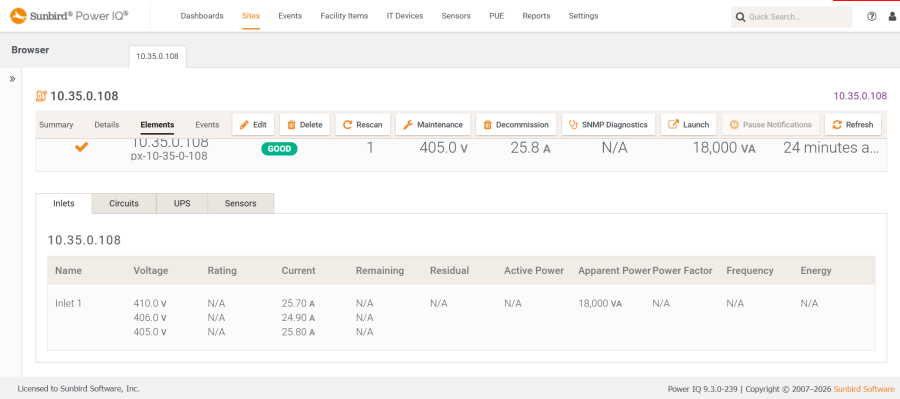Switch to the Sensors tab
Viewport: 900px width, 399px height.
240,203
